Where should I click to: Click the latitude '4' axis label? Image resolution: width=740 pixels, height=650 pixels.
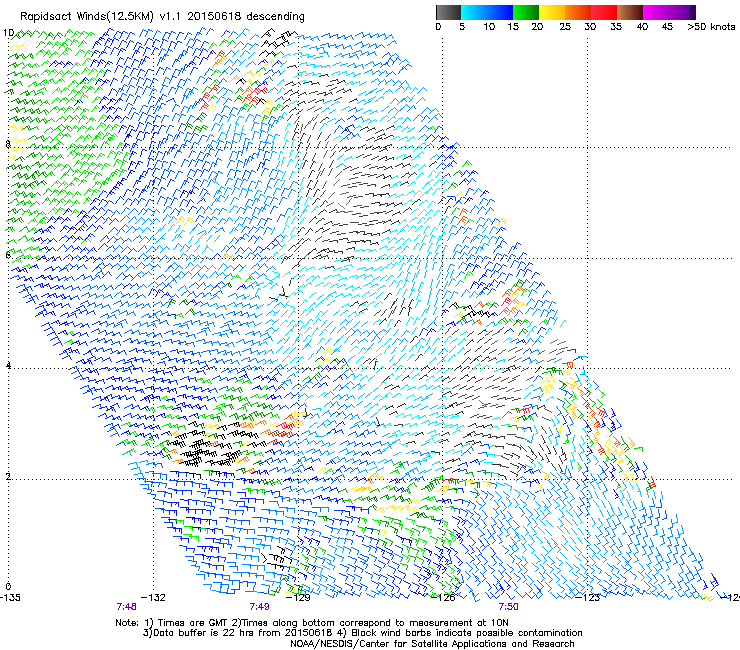click(x=8, y=365)
